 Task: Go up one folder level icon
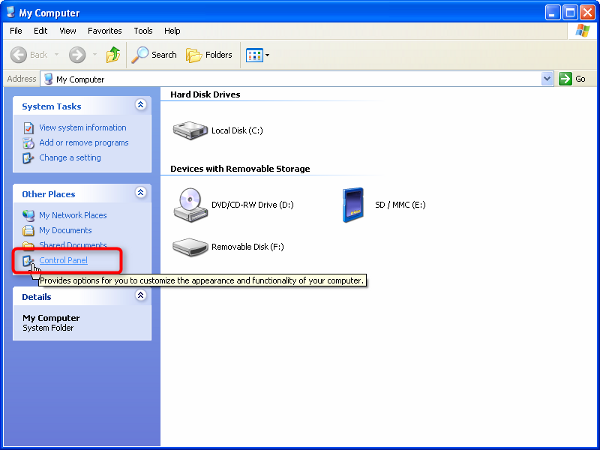[113, 55]
